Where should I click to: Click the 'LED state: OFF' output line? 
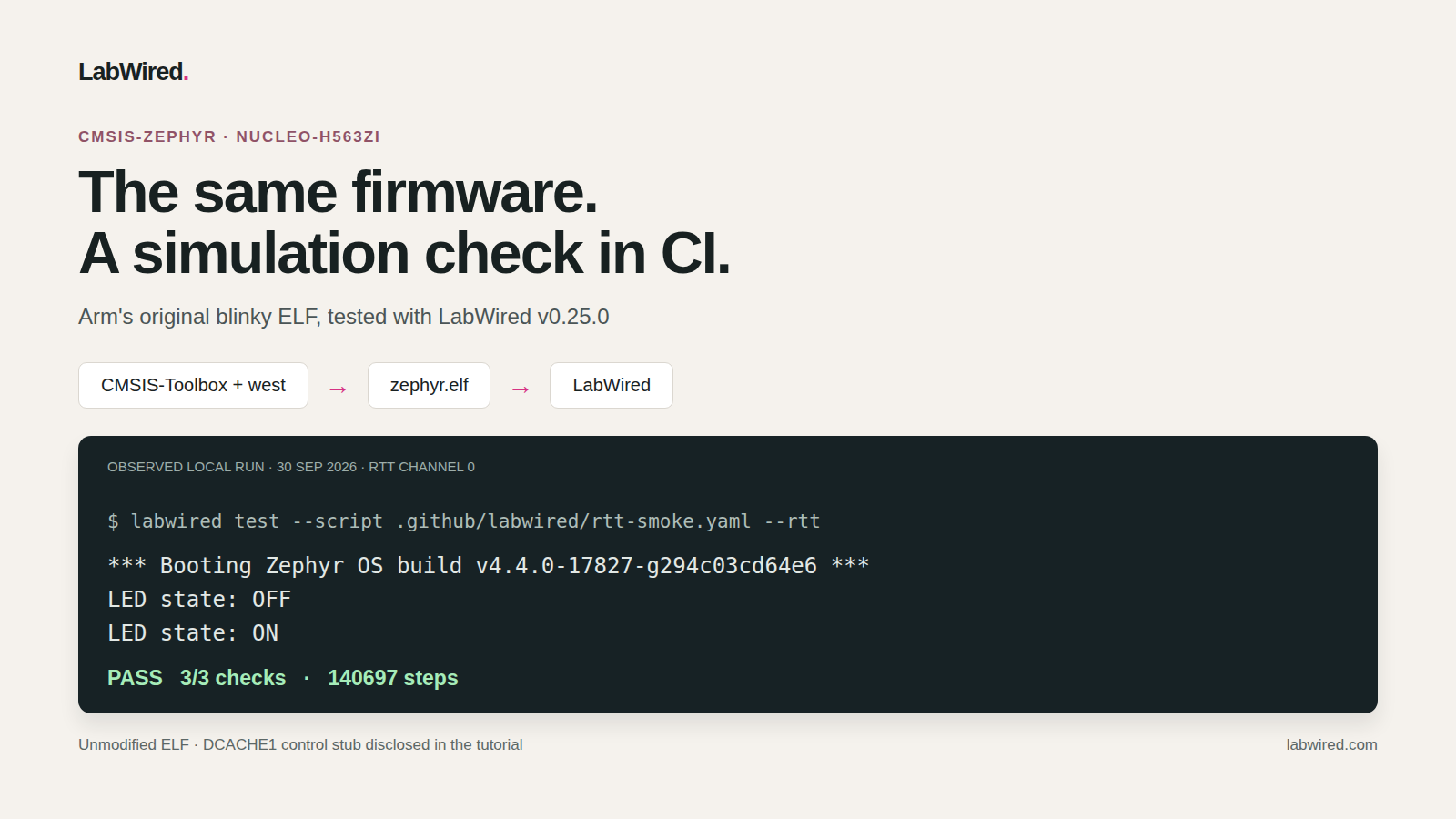199,600
